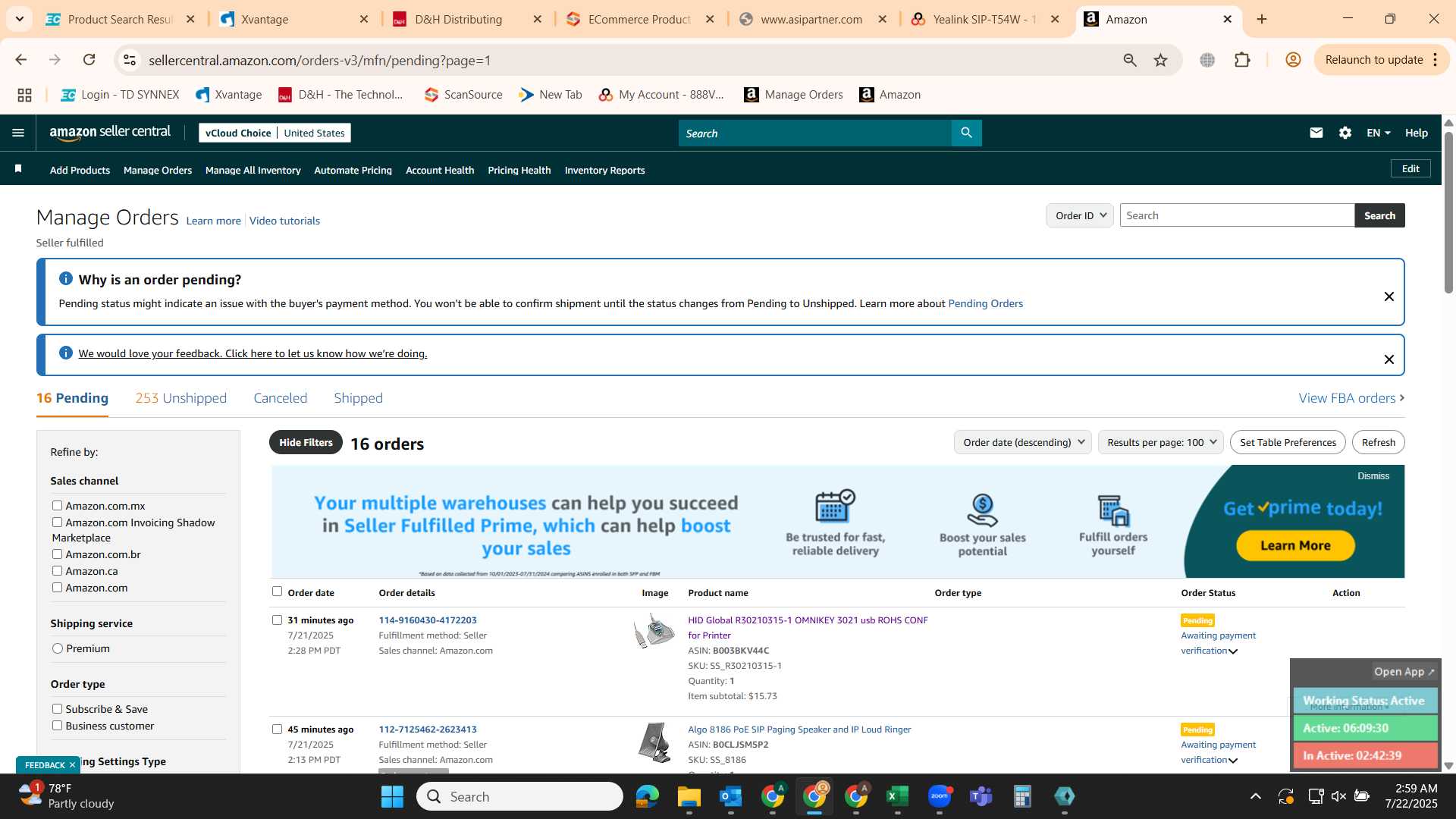Check the Amazon.com sales channel filter
Screen dimensions: 1456x819
tap(57, 587)
